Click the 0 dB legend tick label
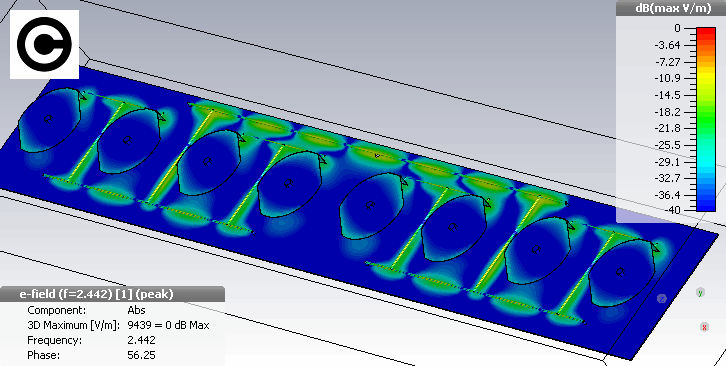Screen dimensions: 726x366 coord(677,28)
